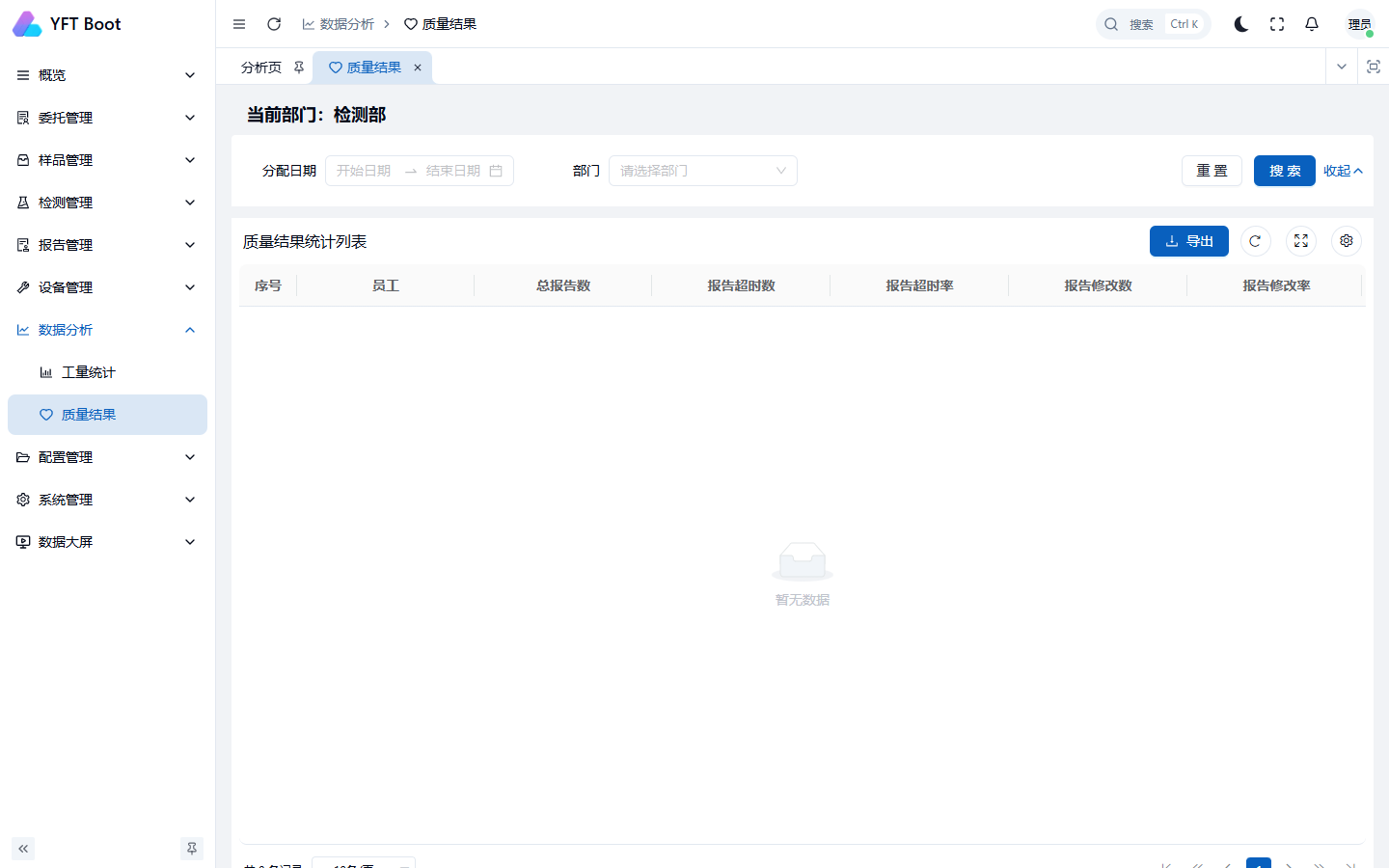Toggle dark mode moon icon
Screen dimensions: 1389x868
[x=1241, y=24]
